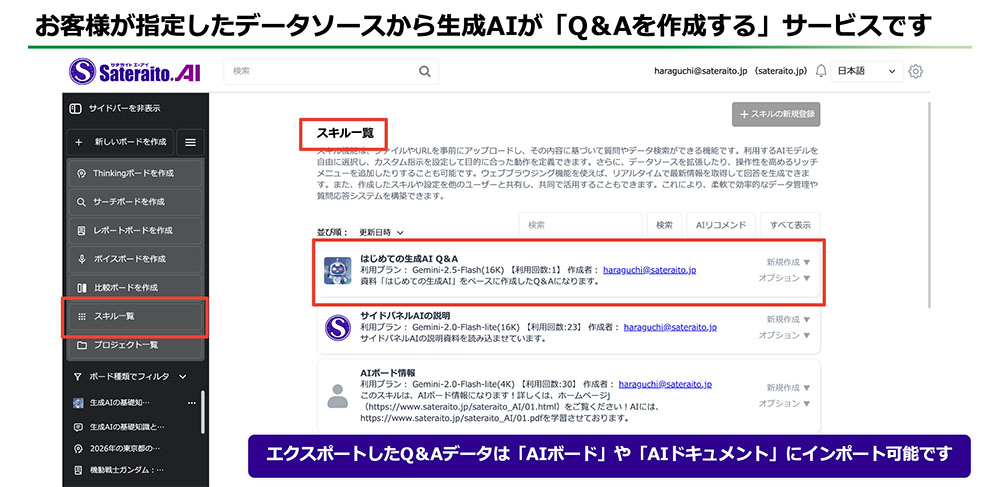Viewport: 1000px width, 487px height.
Task: Open 新規作成 dropdown for はじめての生成AI Q&A
Action: point(788,262)
